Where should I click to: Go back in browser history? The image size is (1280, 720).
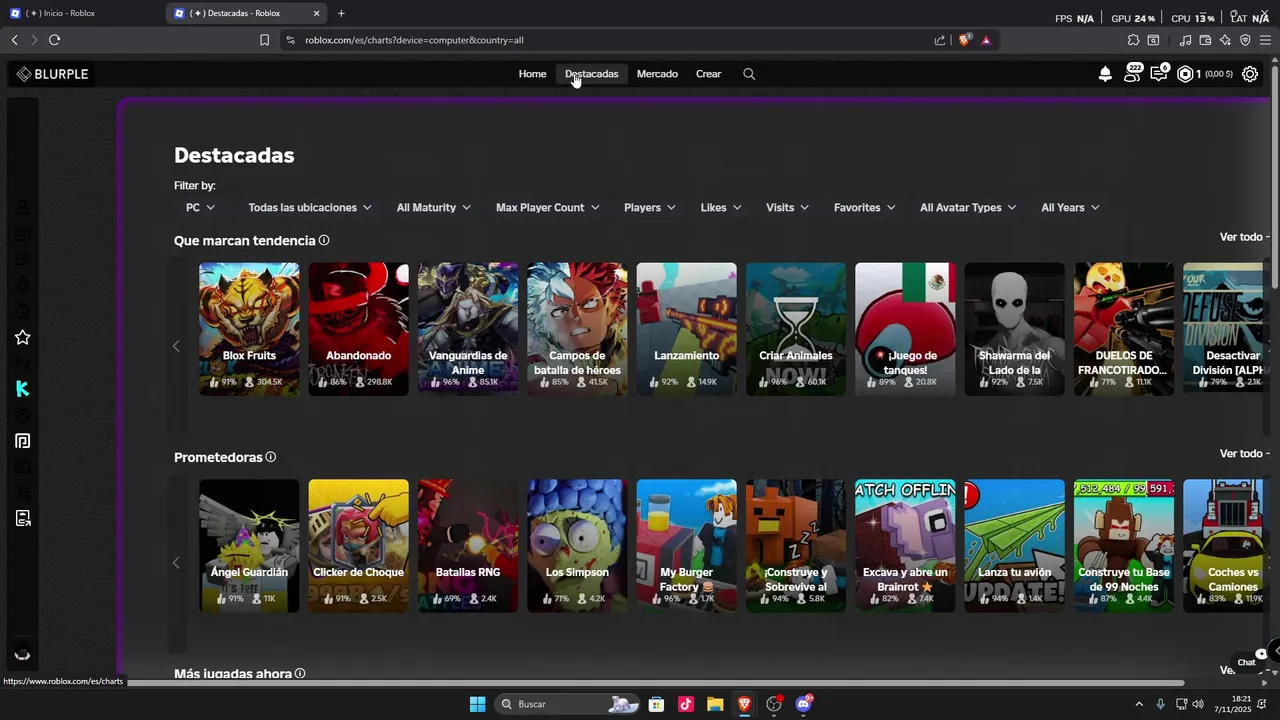14,40
